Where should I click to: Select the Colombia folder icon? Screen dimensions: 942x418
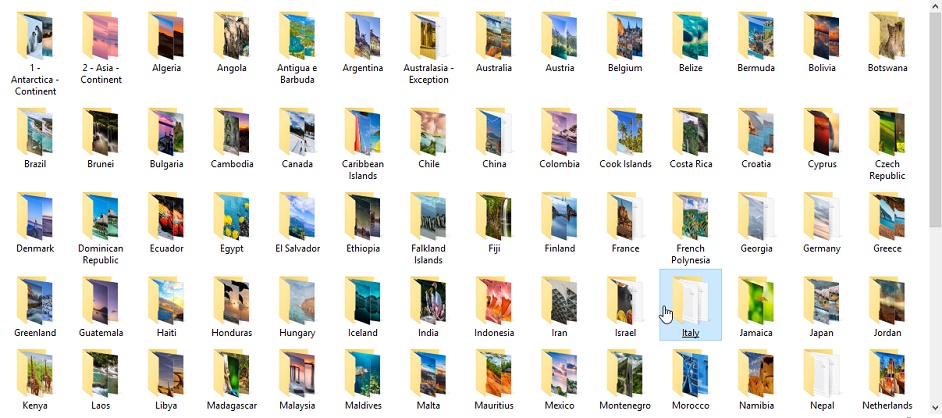point(559,132)
